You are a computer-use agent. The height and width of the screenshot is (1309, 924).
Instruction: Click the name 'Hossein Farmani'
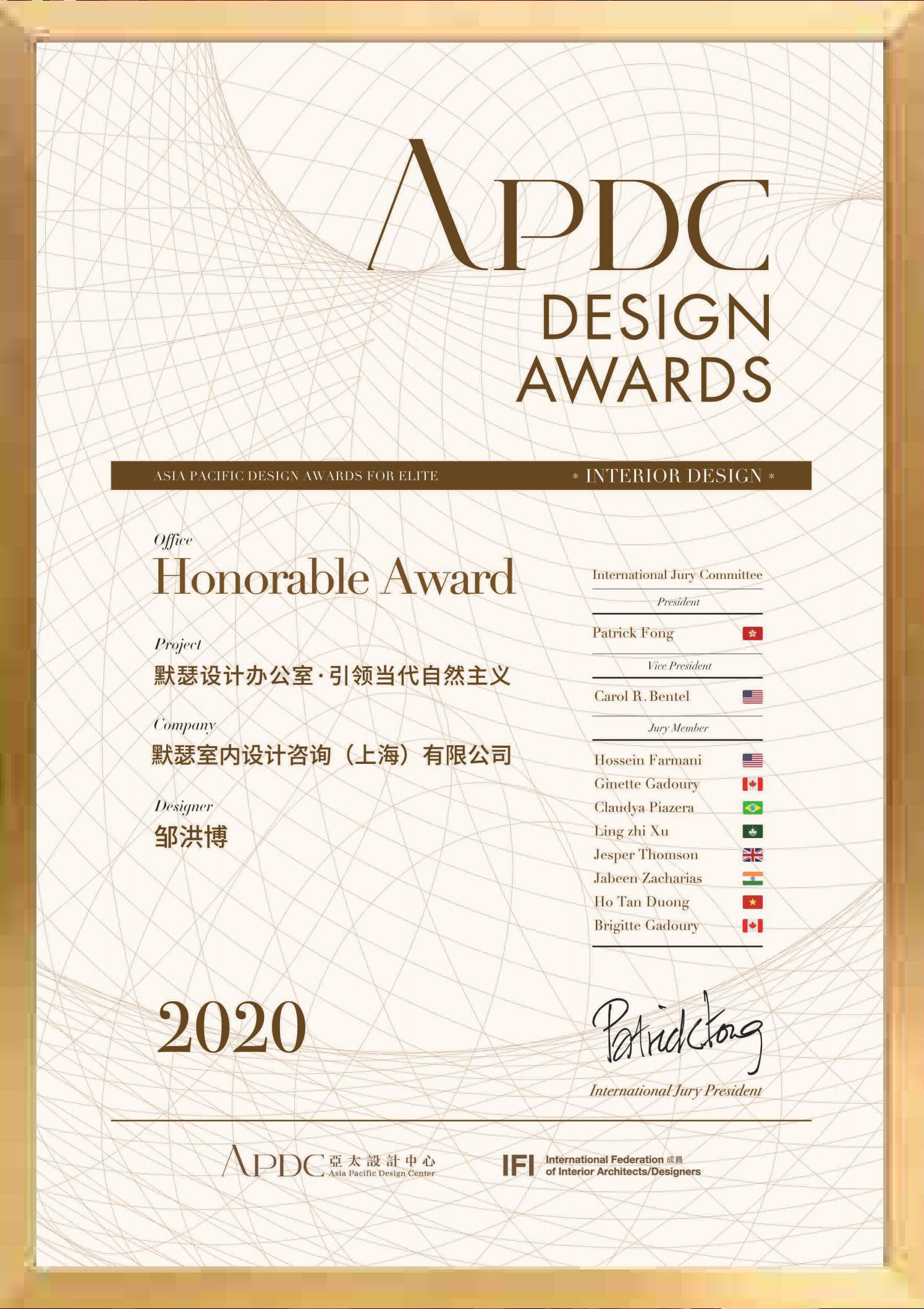coord(648,760)
